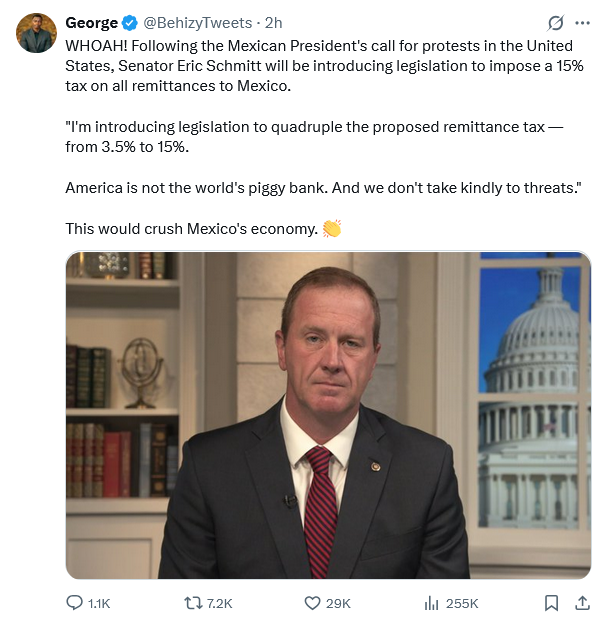Click the 1.1K replies count

pyautogui.click(x=99, y=603)
